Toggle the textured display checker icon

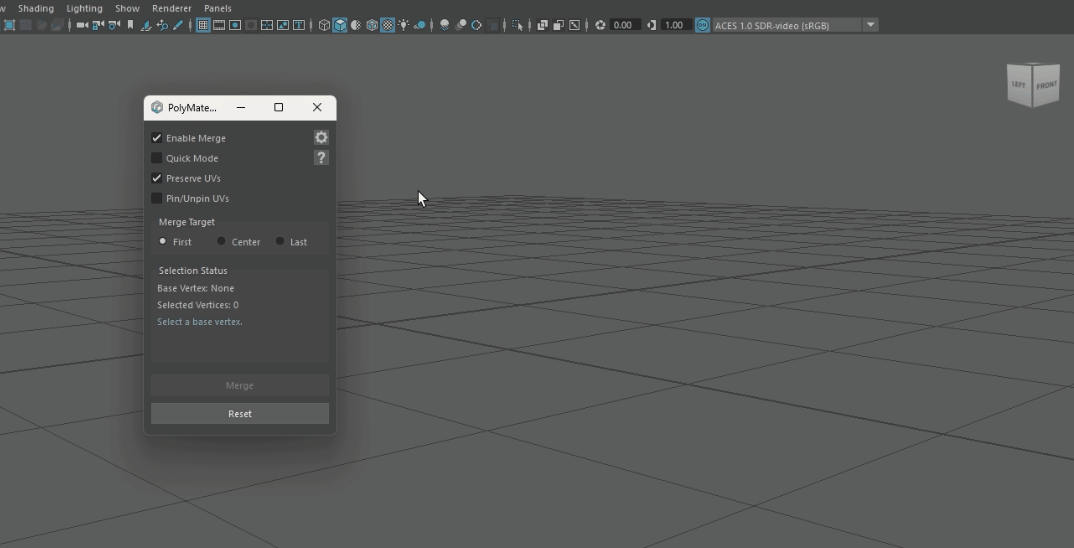click(387, 25)
